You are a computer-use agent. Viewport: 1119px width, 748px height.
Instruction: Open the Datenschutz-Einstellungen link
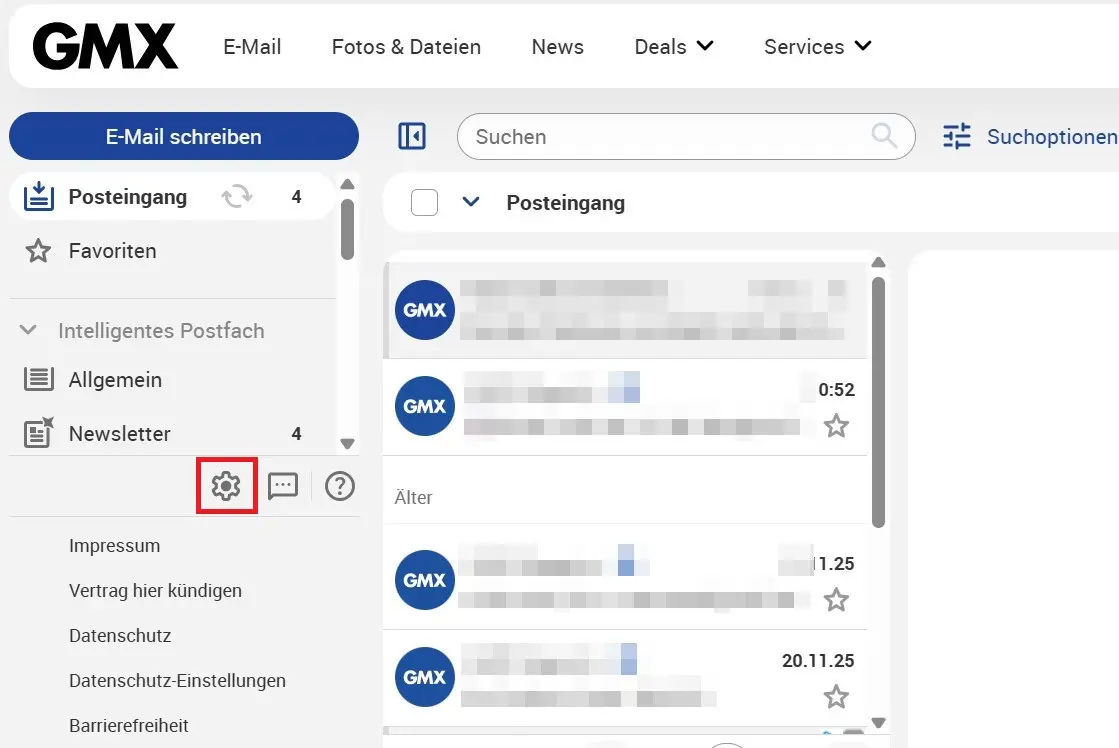click(177, 680)
